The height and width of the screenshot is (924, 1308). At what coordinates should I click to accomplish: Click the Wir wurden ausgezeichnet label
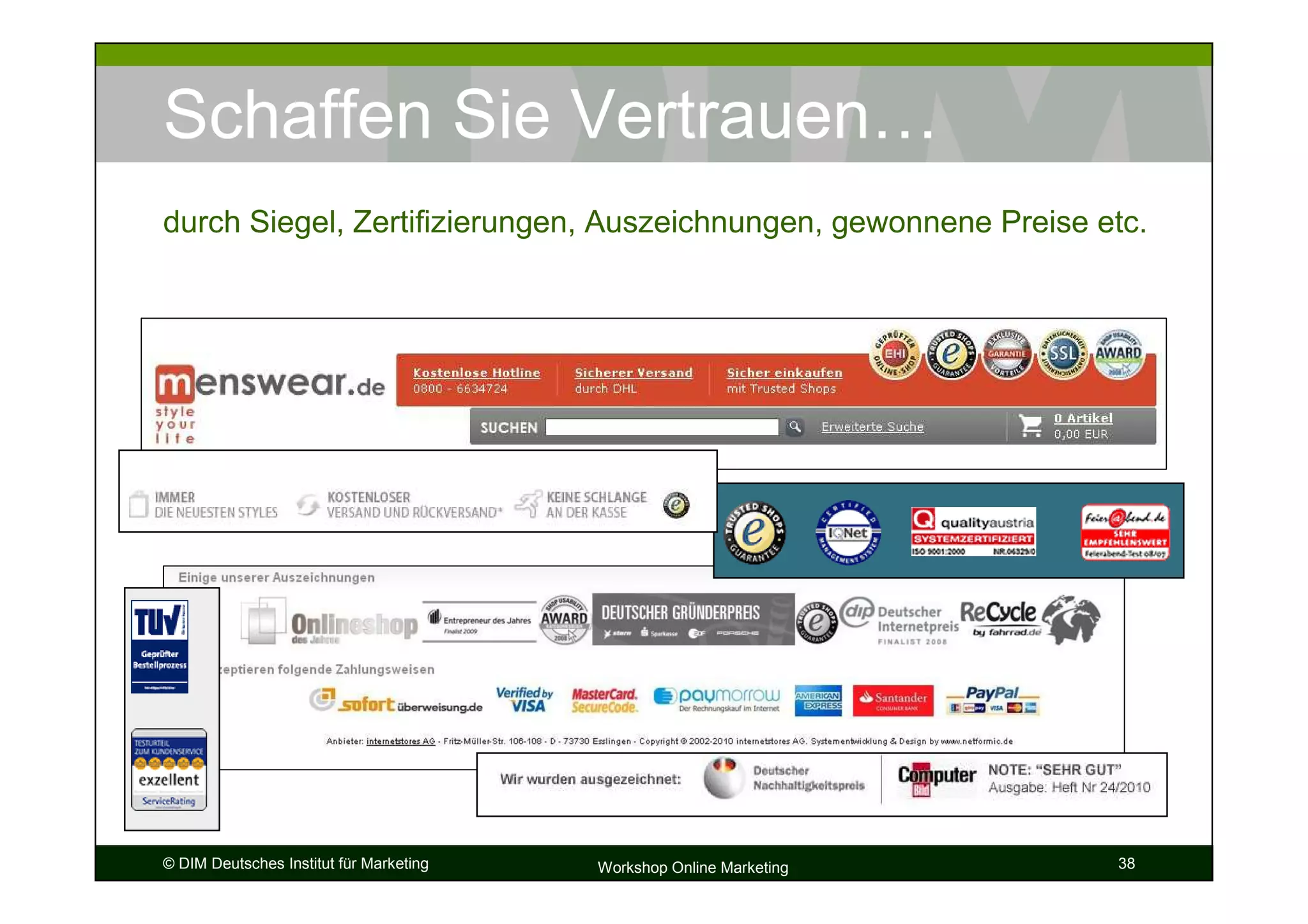[590, 779]
